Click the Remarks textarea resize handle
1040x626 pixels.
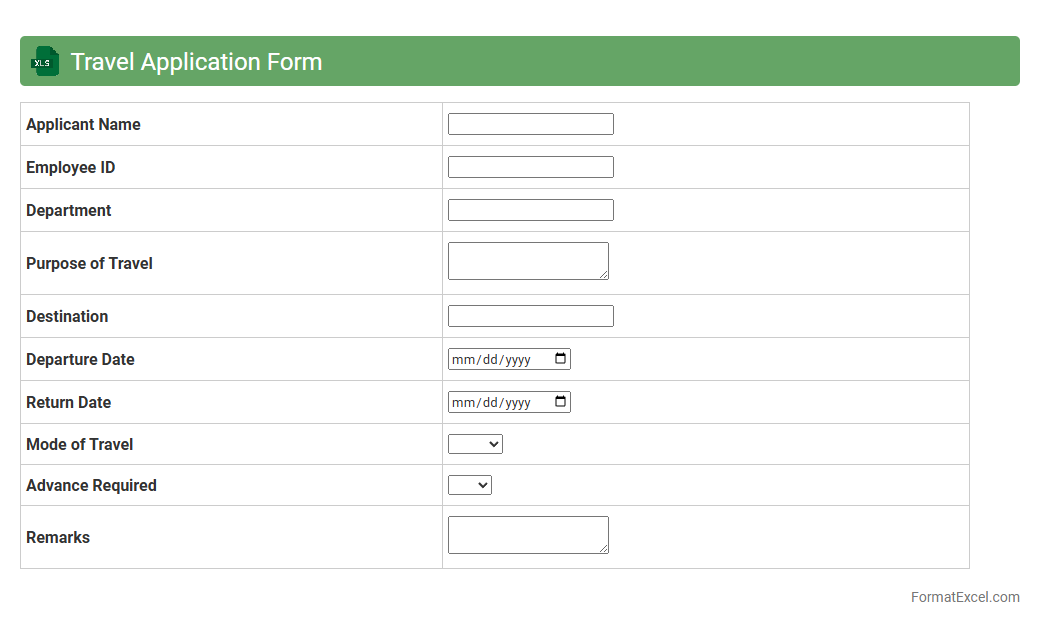603,548
